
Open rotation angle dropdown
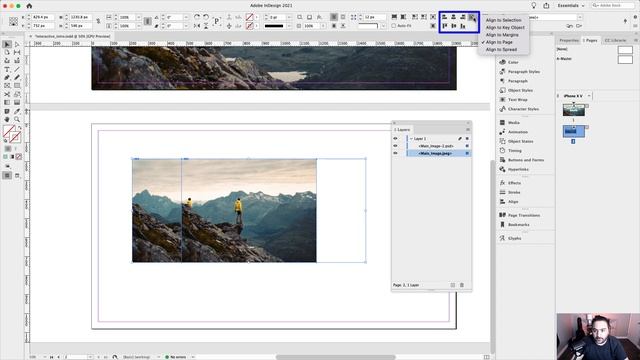pos(186,17)
